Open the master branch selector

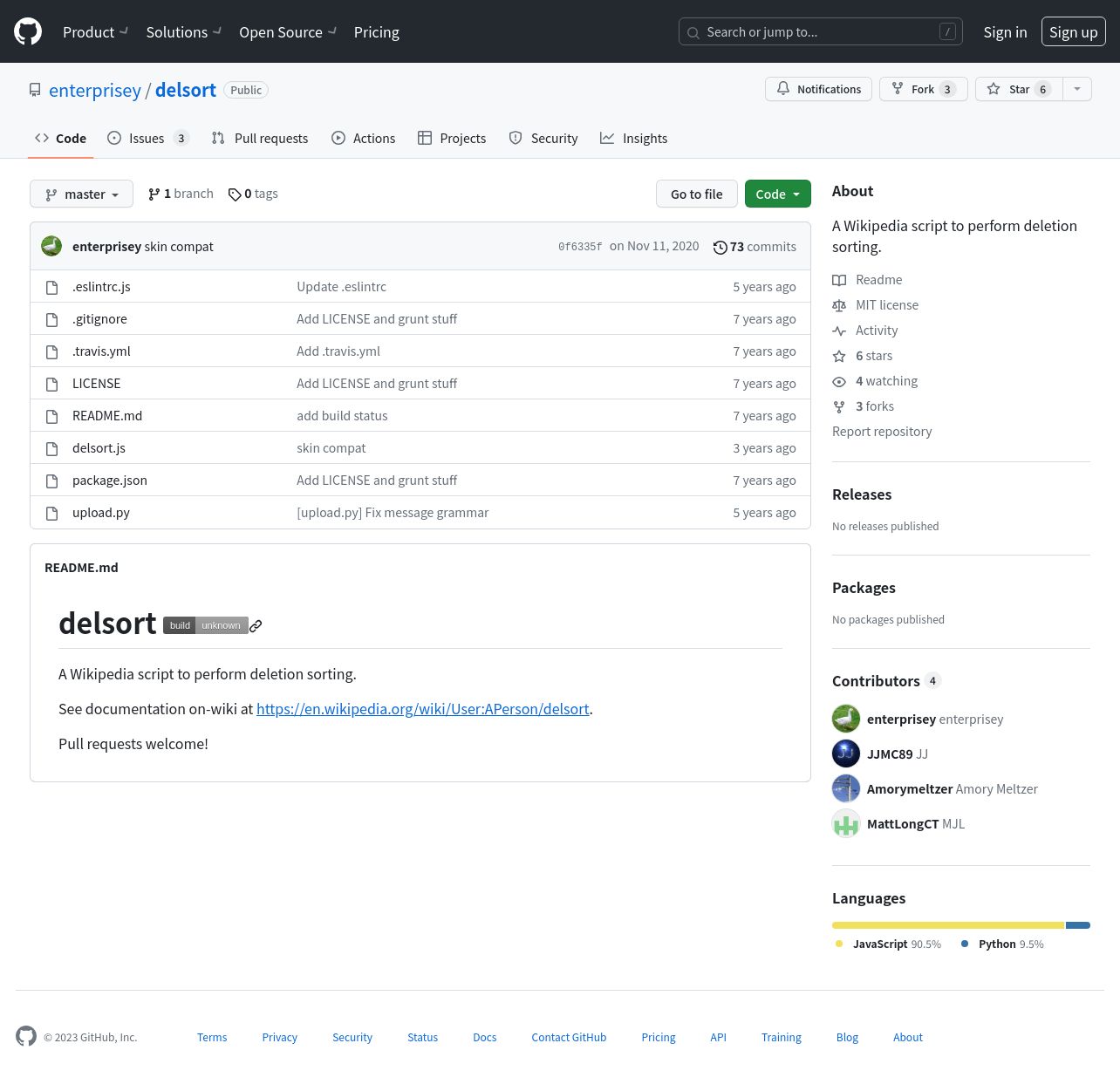[x=81, y=194]
